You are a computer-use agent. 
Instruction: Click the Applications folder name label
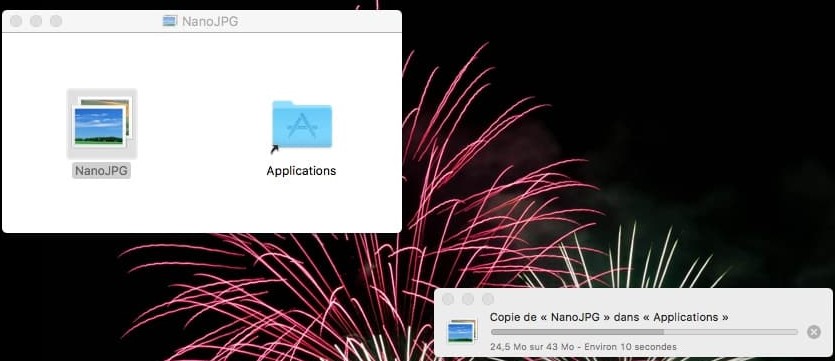pyautogui.click(x=301, y=171)
